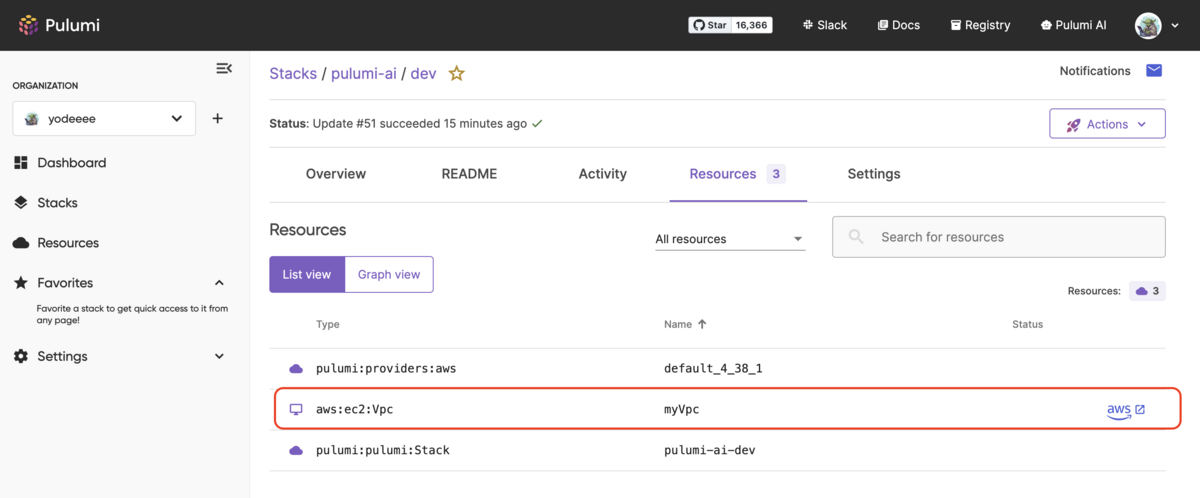Viewport: 1200px width, 498px height.
Task: Go to Stacks breadcrumb link
Action: tap(292, 73)
